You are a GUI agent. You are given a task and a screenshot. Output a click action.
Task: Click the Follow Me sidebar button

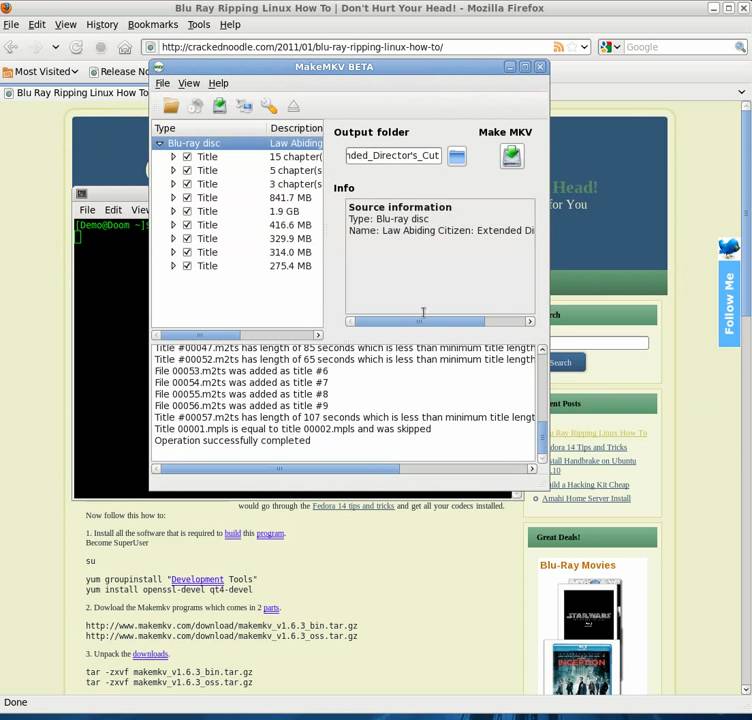(729, 304)
